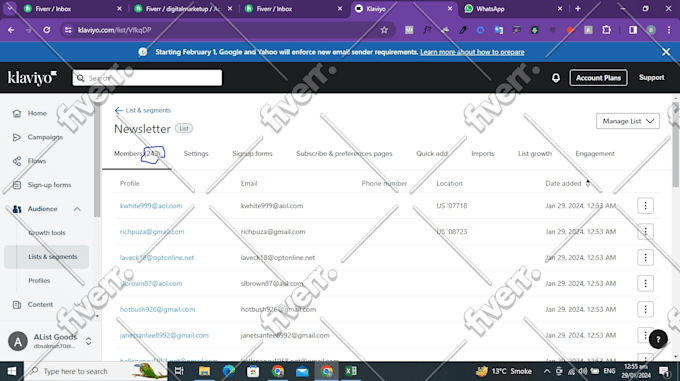Click the page vertical scrollbar

click(x=676, y=144)
